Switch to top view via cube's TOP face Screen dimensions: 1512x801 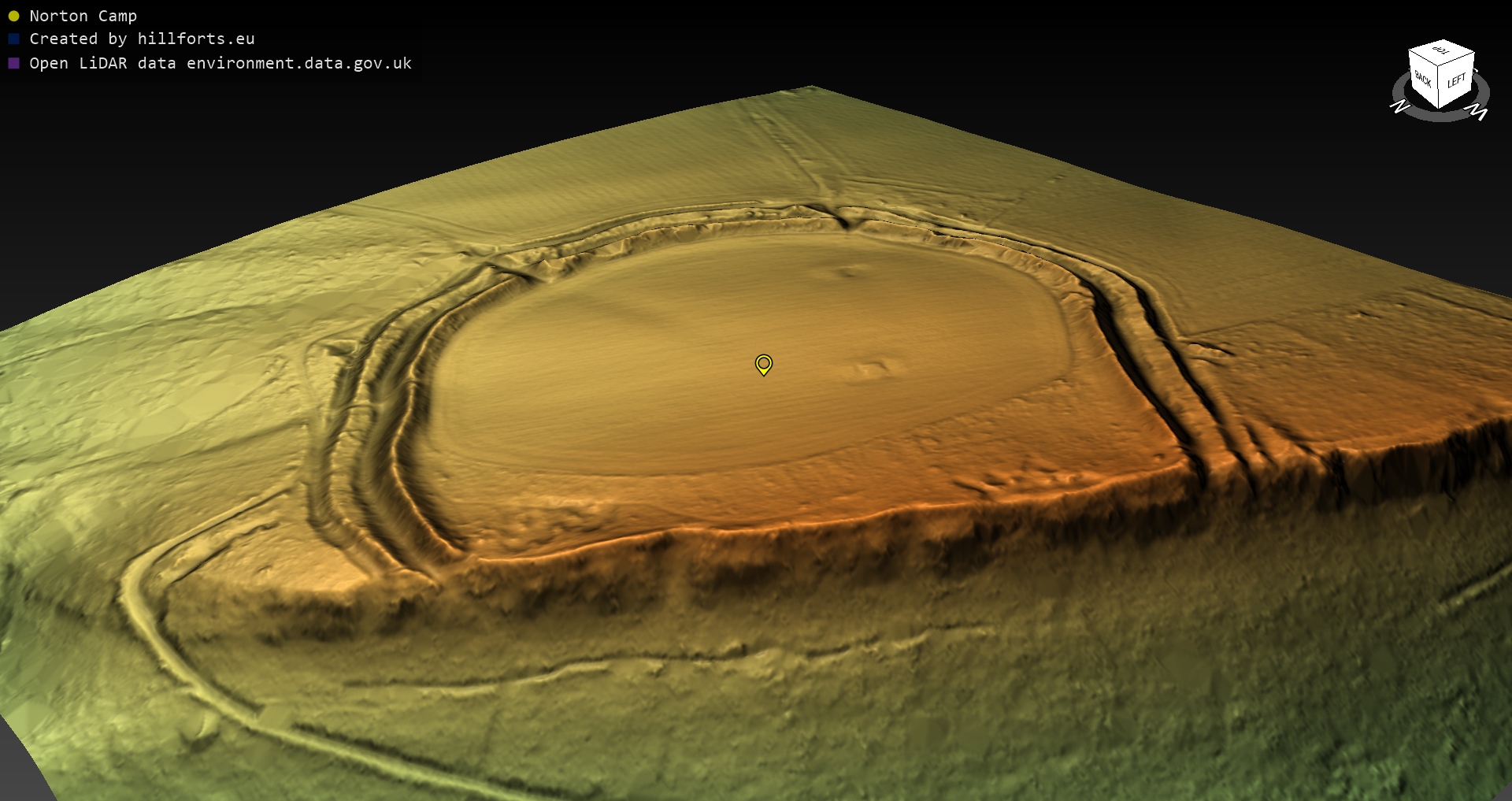[x=1441, y=51]
